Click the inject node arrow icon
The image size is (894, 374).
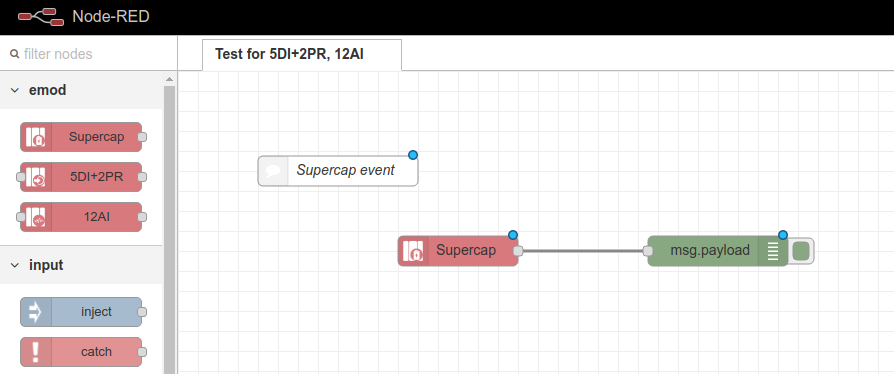click(35, 312)
